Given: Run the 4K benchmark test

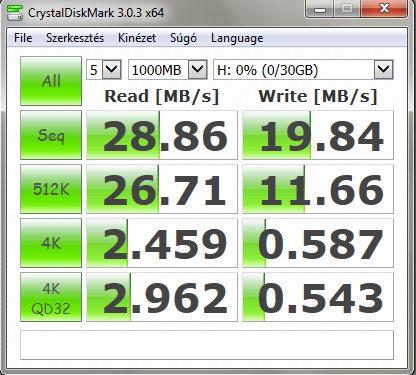Looking at the screenshot, I should tap(51, 243).
